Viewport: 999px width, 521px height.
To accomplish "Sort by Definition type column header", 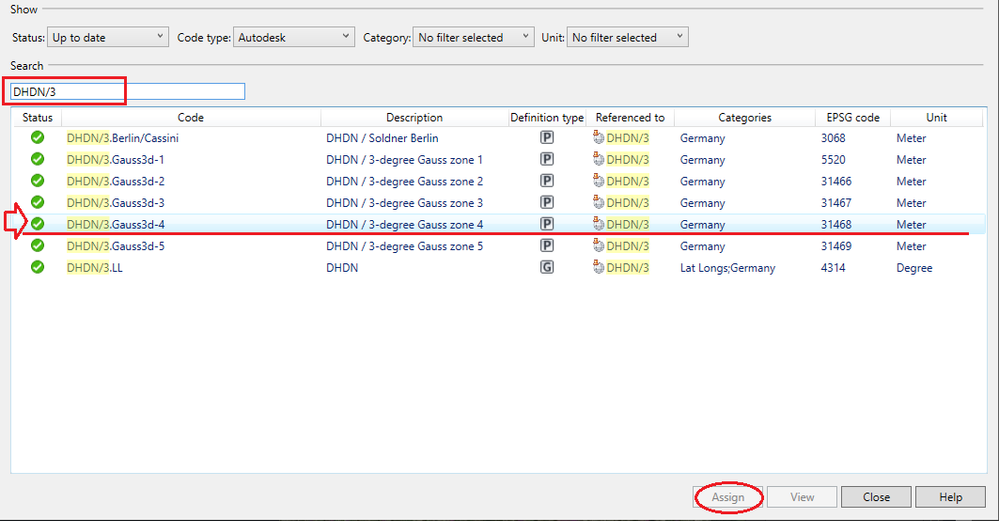I will [x=547, y=117].
